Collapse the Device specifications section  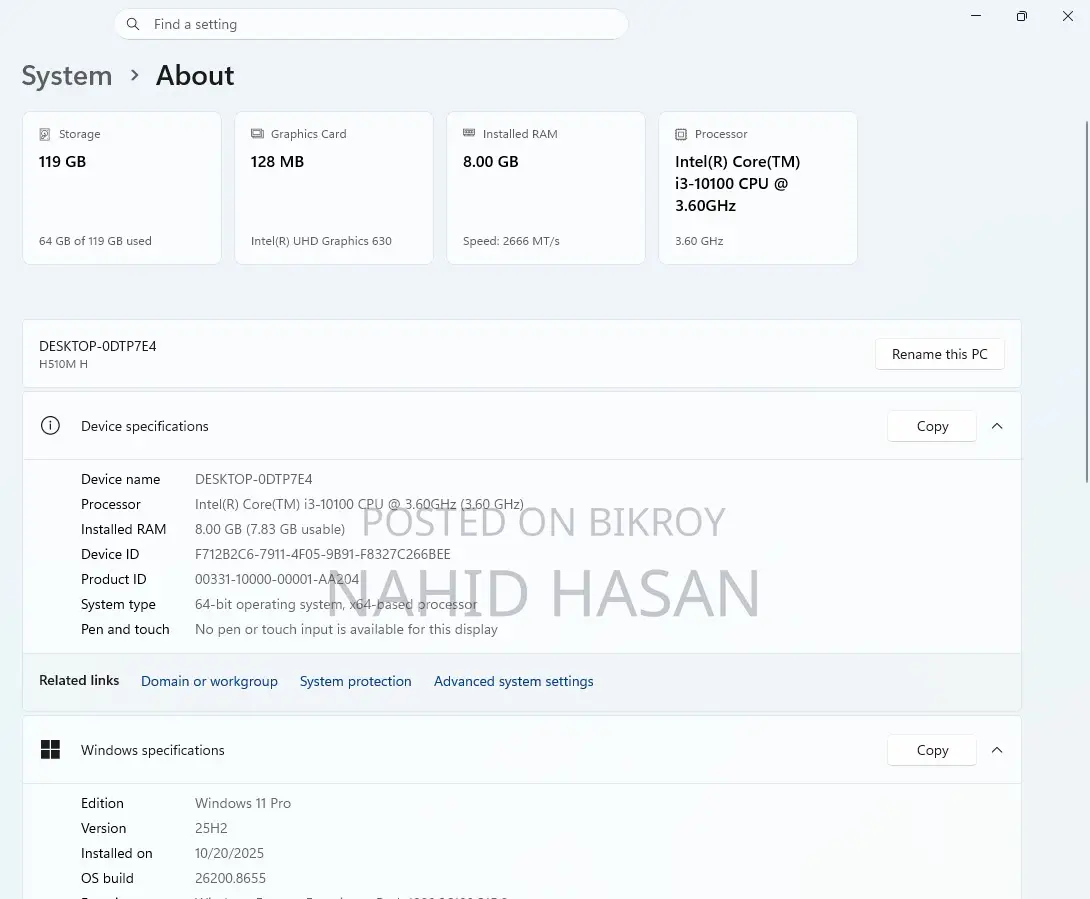997,426
